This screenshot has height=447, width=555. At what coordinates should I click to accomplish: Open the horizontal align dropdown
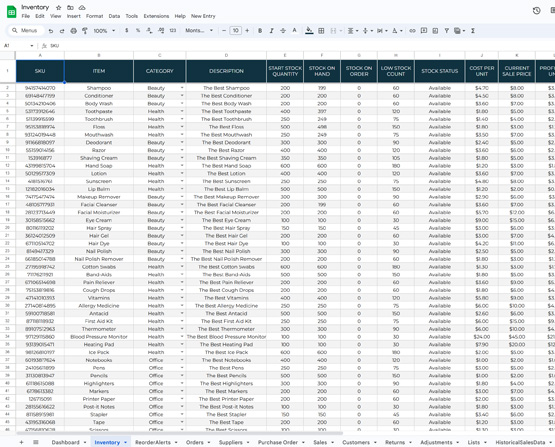tap(352, 31)
